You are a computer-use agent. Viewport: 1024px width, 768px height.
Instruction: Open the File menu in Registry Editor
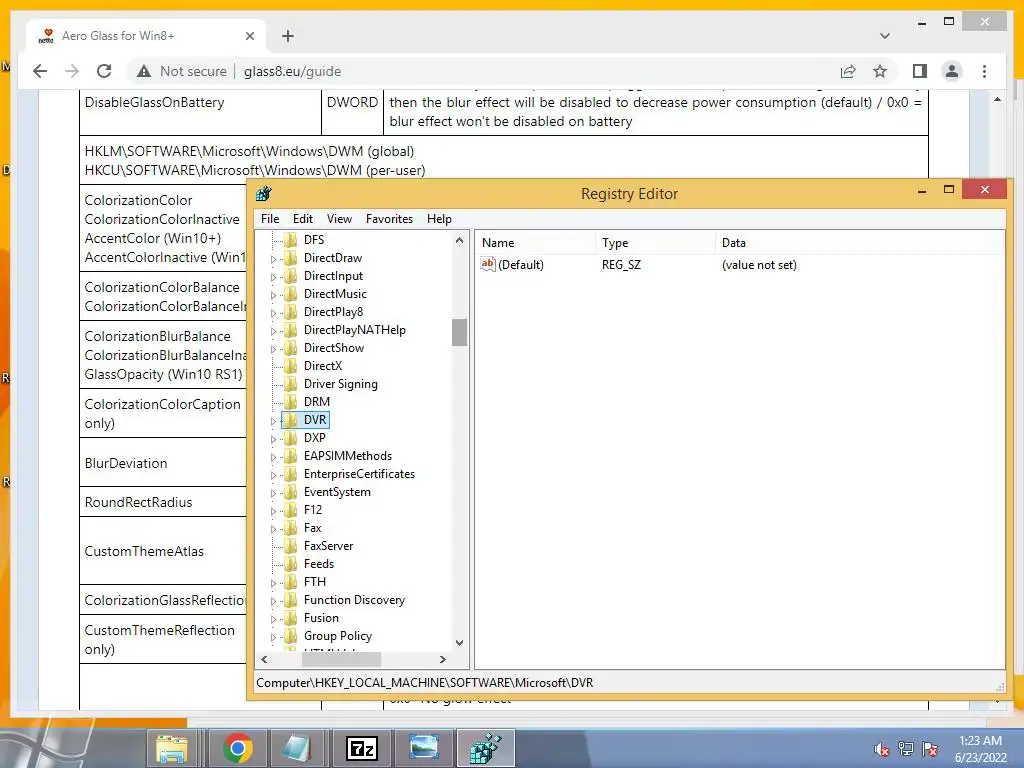tap(270, 219)
